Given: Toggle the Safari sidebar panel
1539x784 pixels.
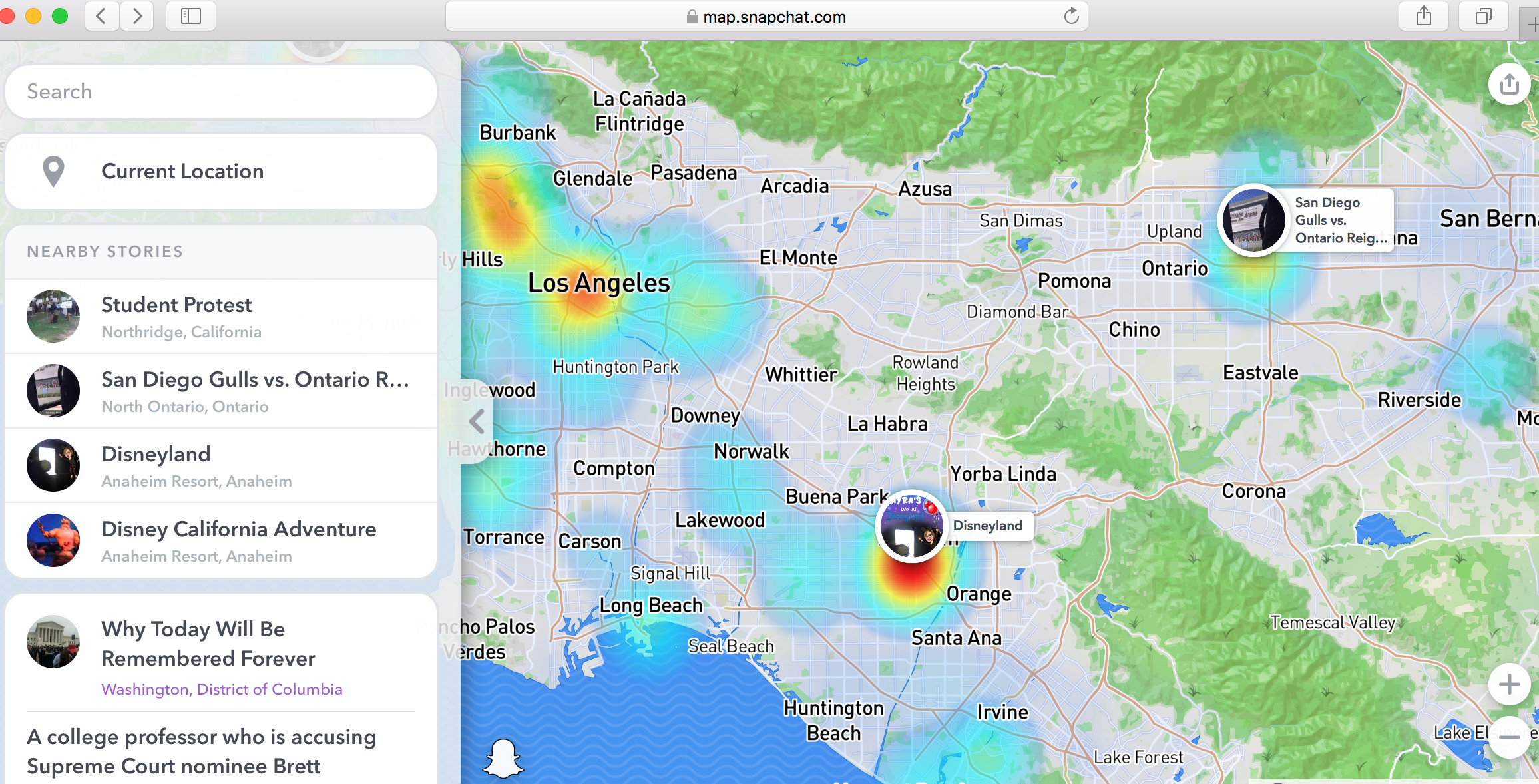Looking at the screenshot, I should point(190,16).
